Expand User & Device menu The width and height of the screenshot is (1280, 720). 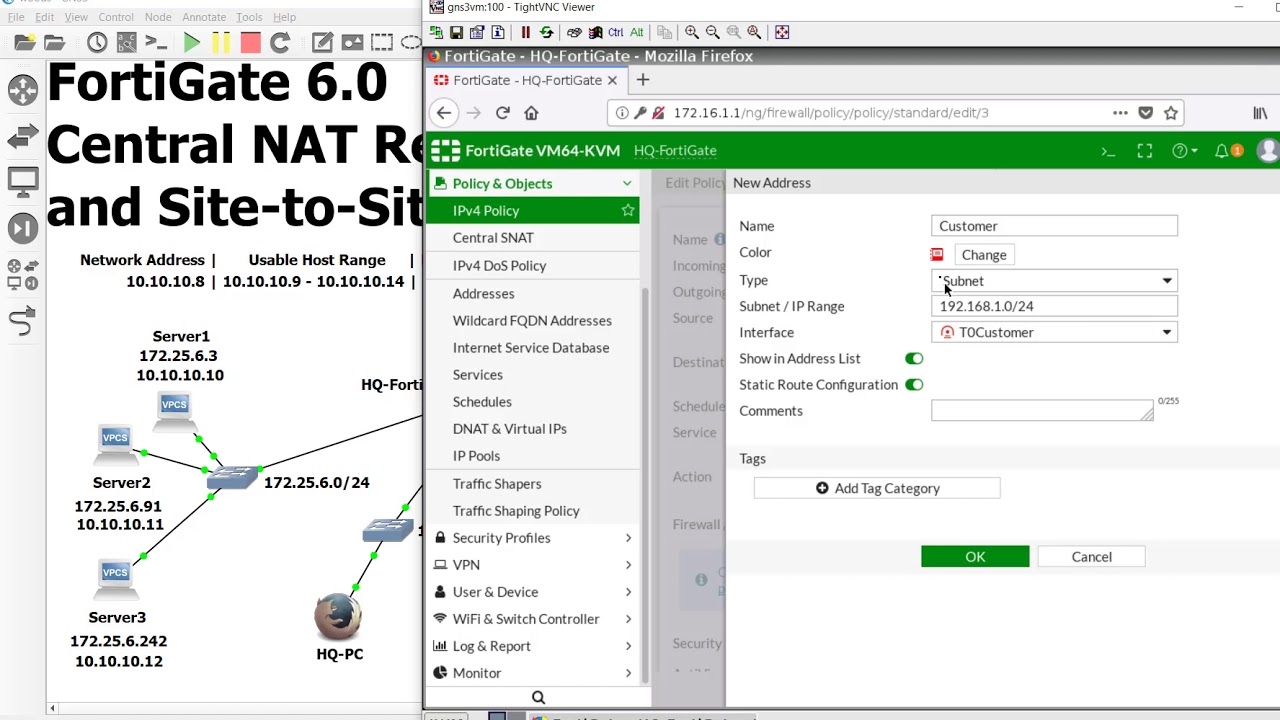coord(533,592)
